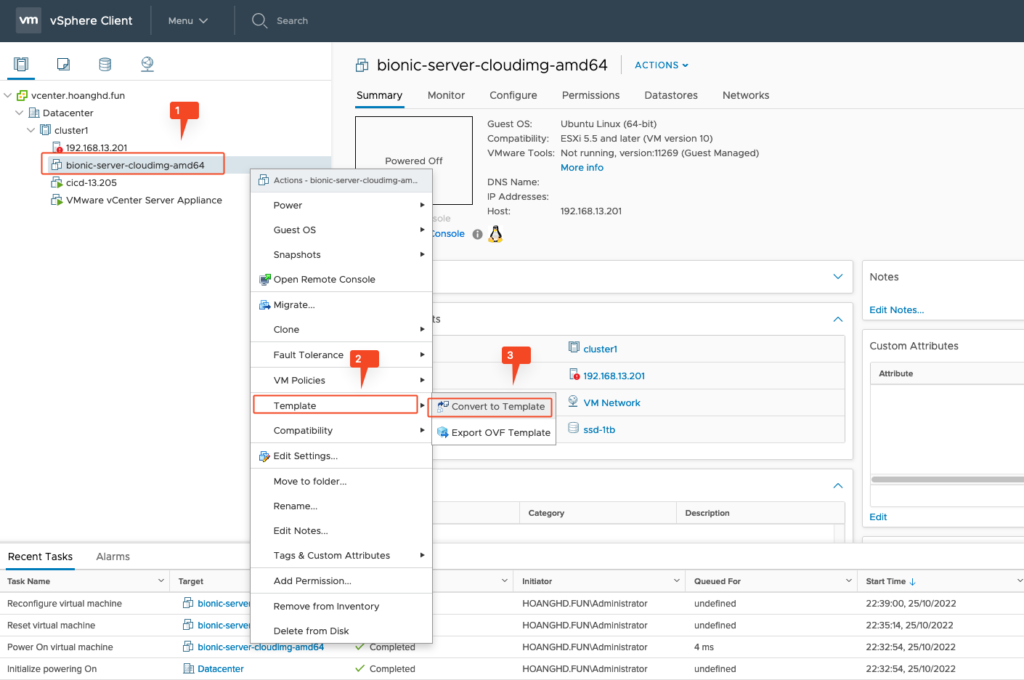Open the Power submenu
Viewport: 1024px width, 680px height.
click(342, 205)
